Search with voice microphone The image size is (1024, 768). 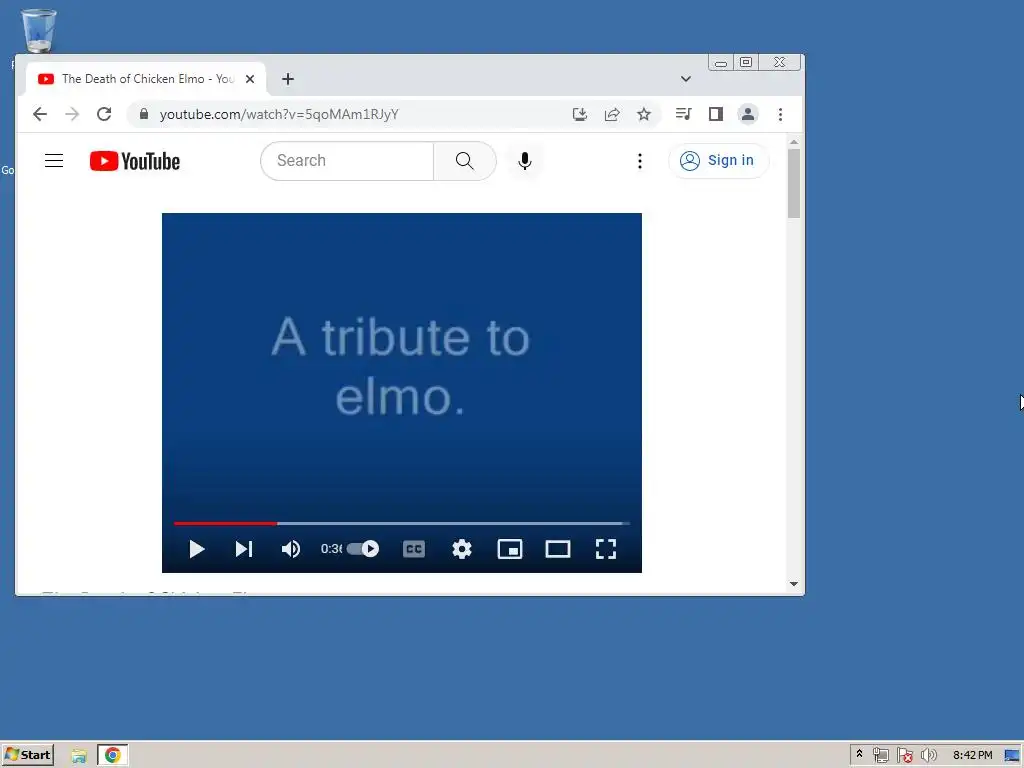click(x=524, y=161)
